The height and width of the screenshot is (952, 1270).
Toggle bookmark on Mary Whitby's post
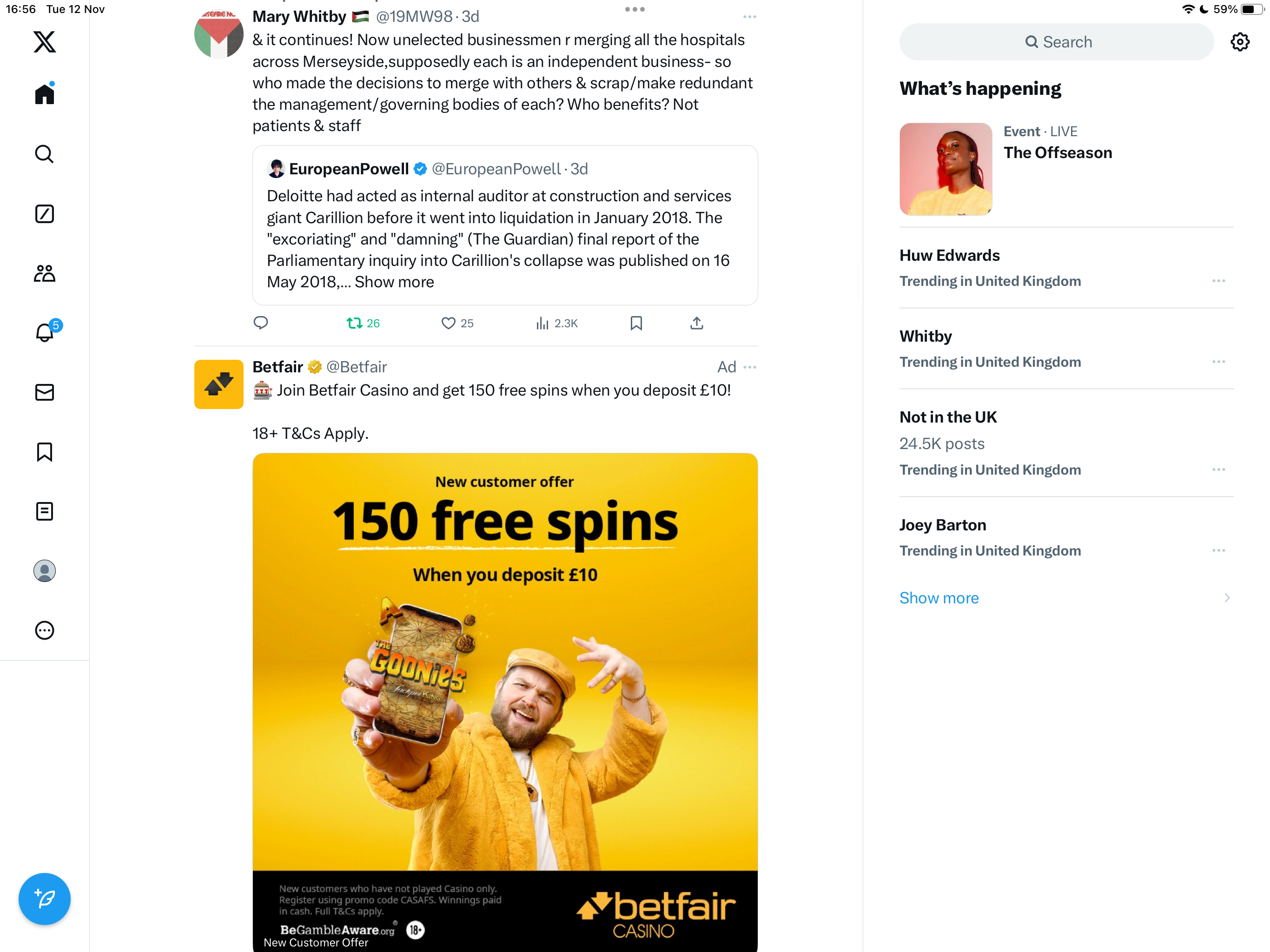(636, 323)
